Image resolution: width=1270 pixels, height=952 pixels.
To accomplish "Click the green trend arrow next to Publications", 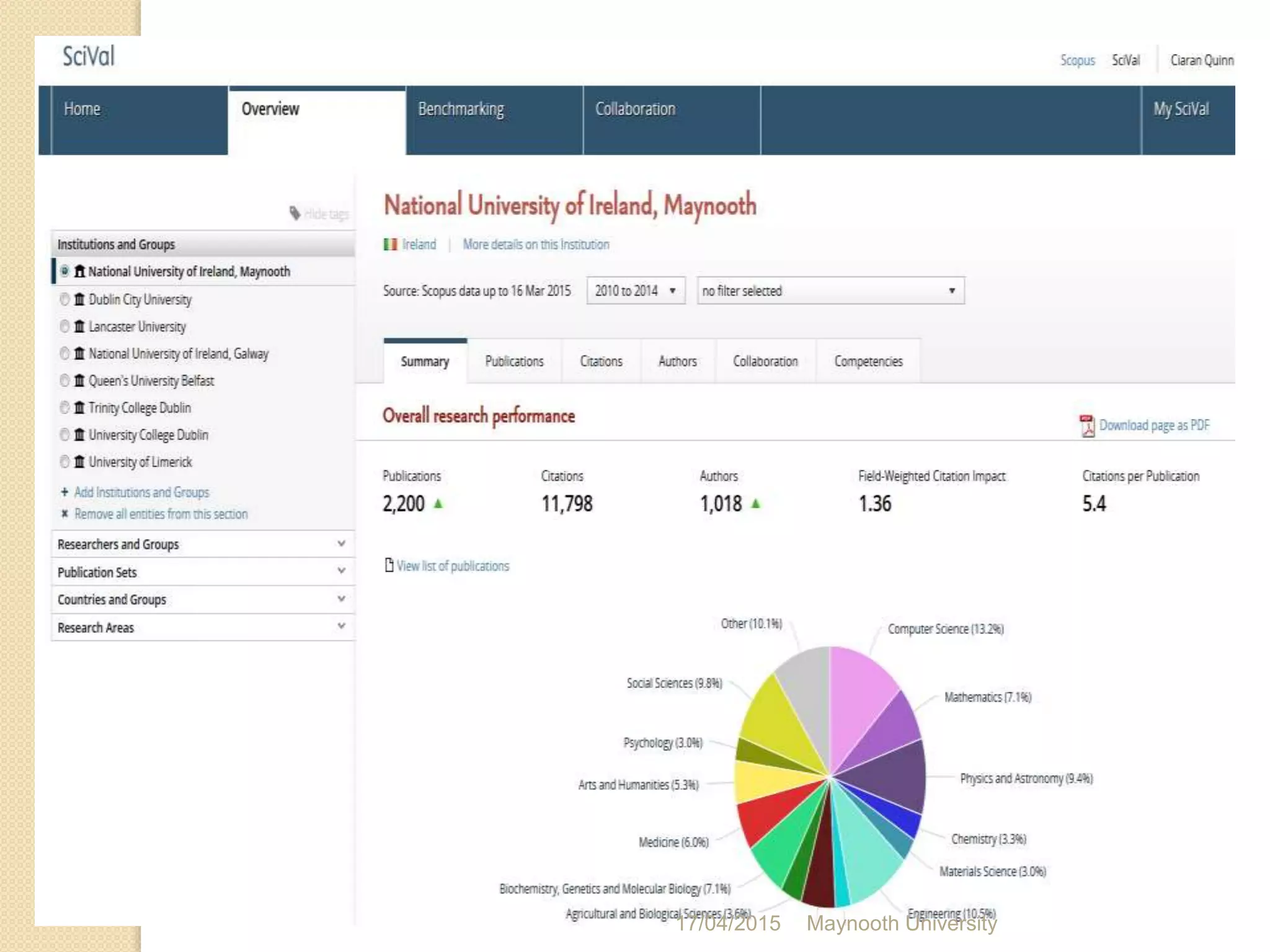I will 438,504.
